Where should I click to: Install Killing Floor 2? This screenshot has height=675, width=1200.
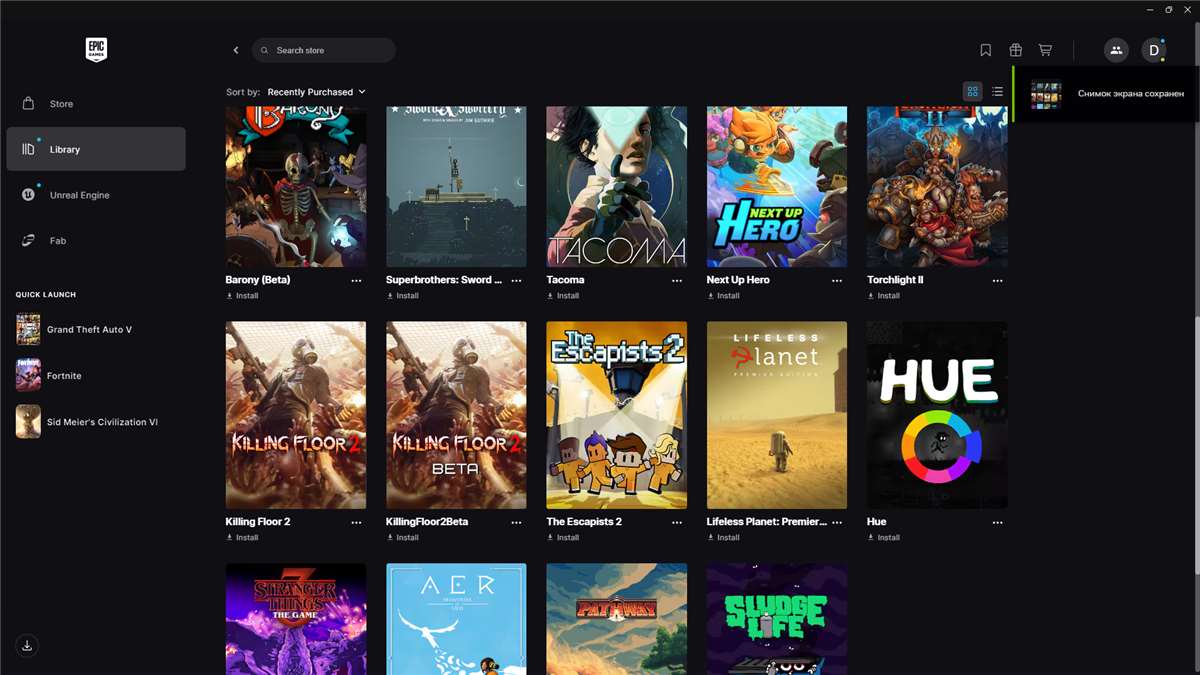242,538
